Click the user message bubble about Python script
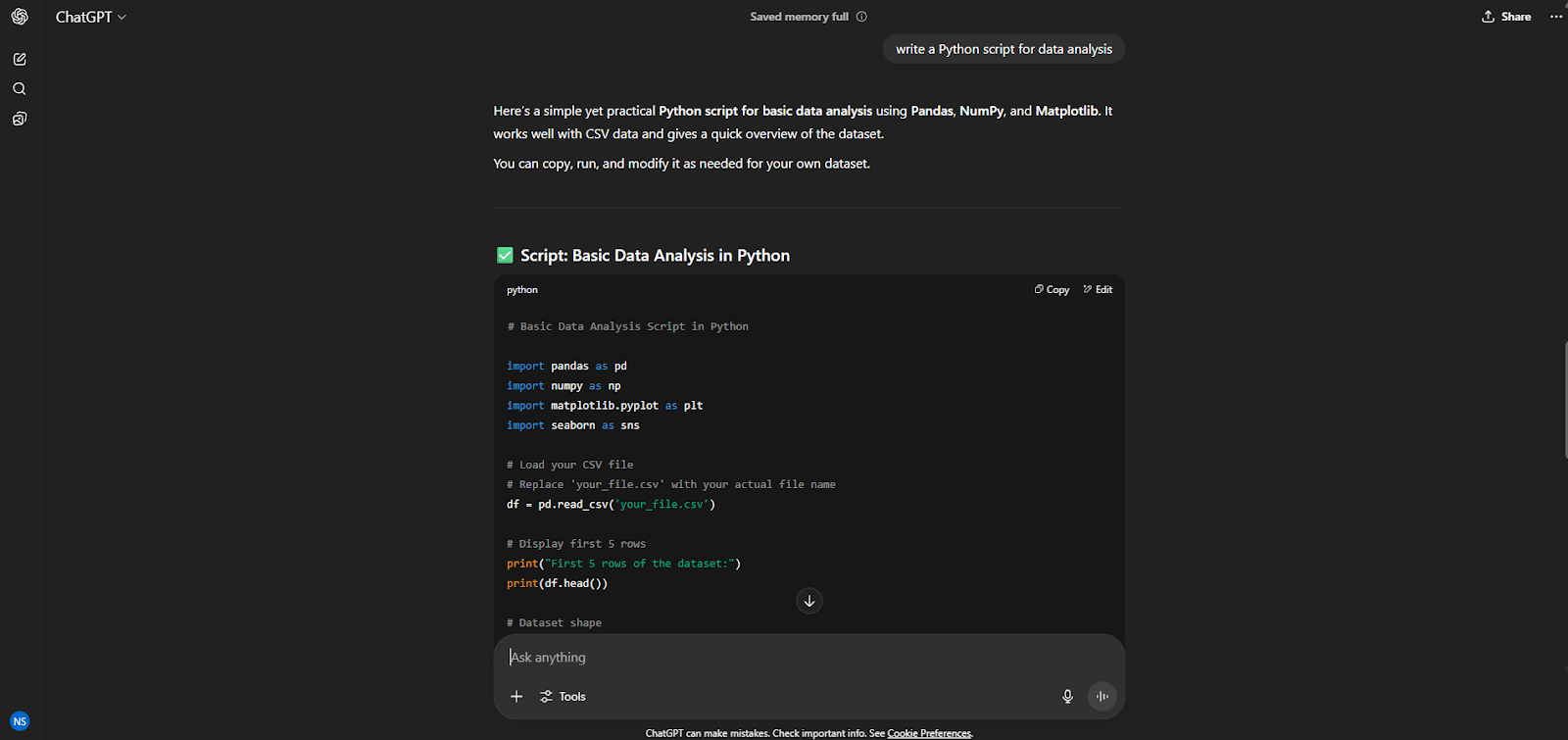This screenshot has height=740, width=1568. (1004, 49)
